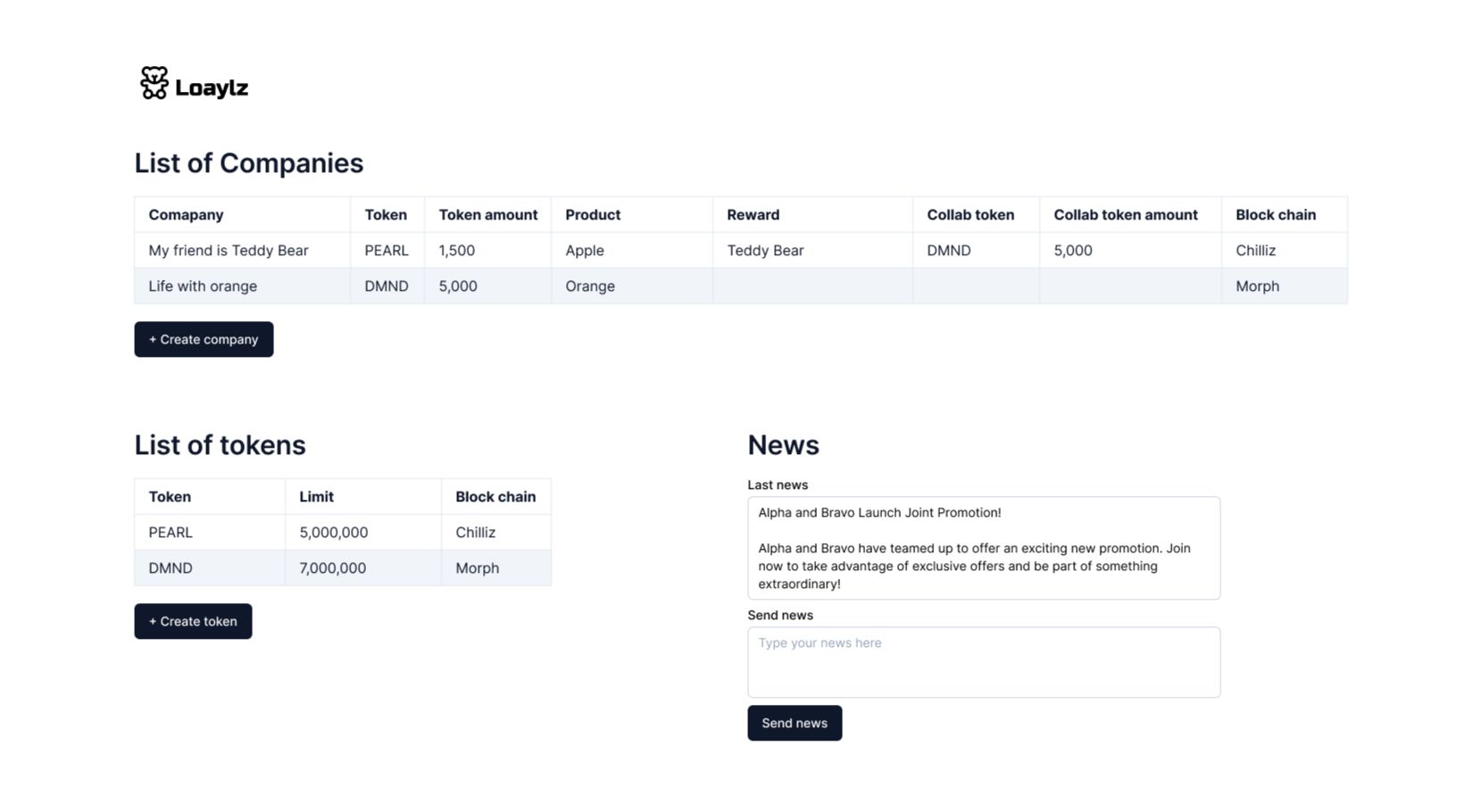Click the 'Last news' field label
The image size is (1473, 812).
click(778, 485)
